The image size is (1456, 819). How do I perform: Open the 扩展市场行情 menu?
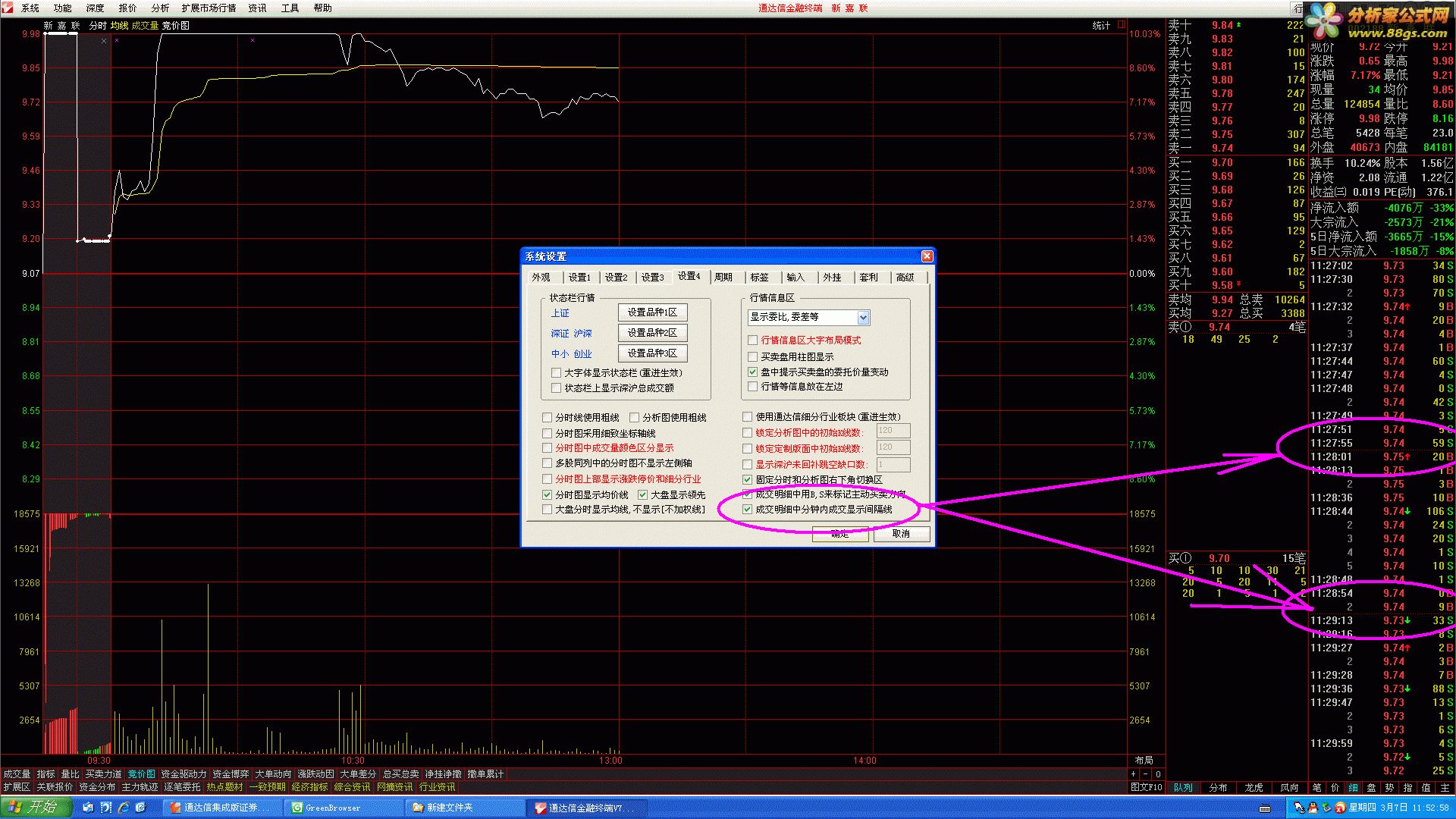tap(209, 8)
